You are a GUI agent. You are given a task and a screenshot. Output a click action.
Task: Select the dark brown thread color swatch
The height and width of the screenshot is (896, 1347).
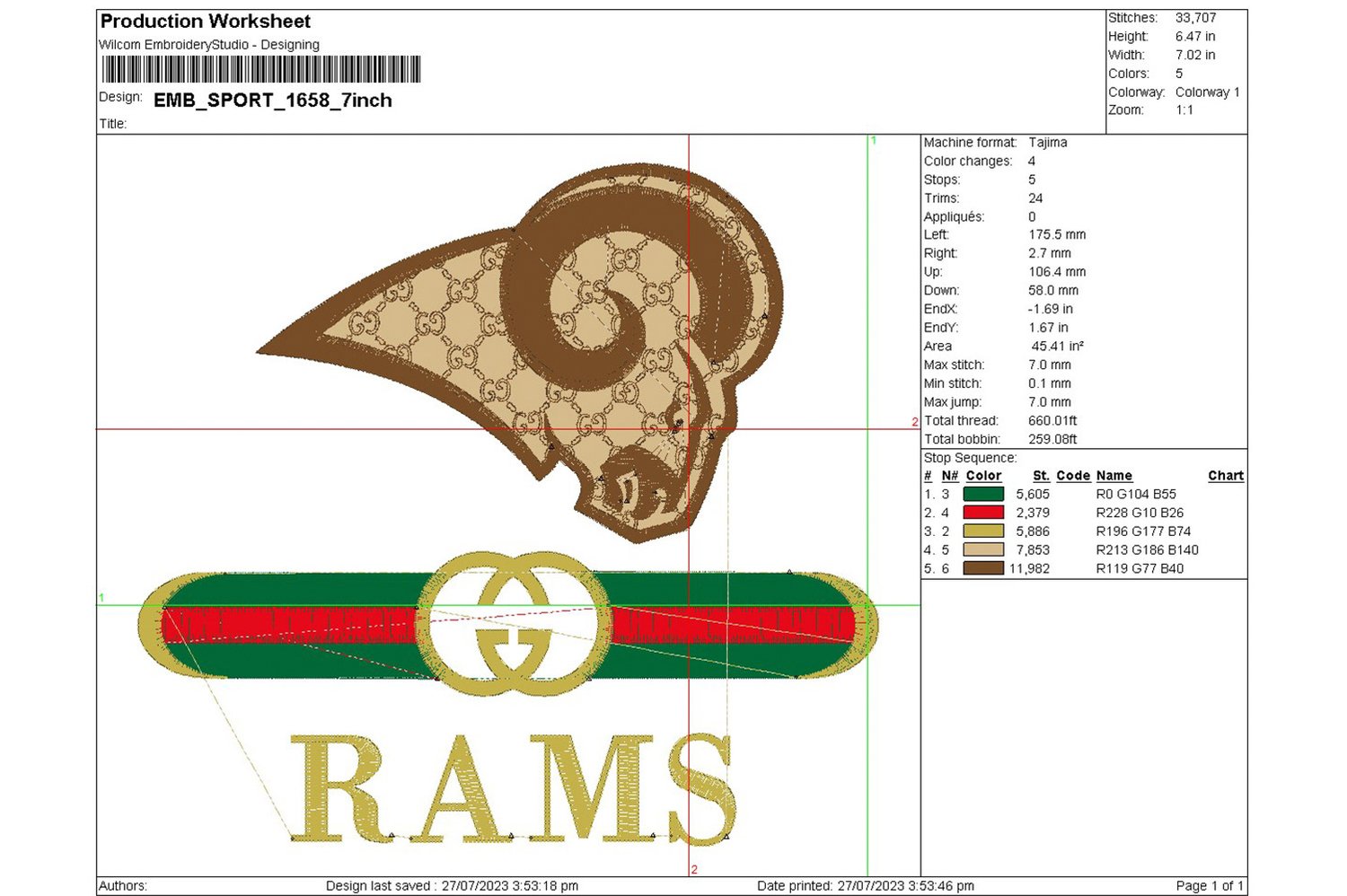[983, 568]
